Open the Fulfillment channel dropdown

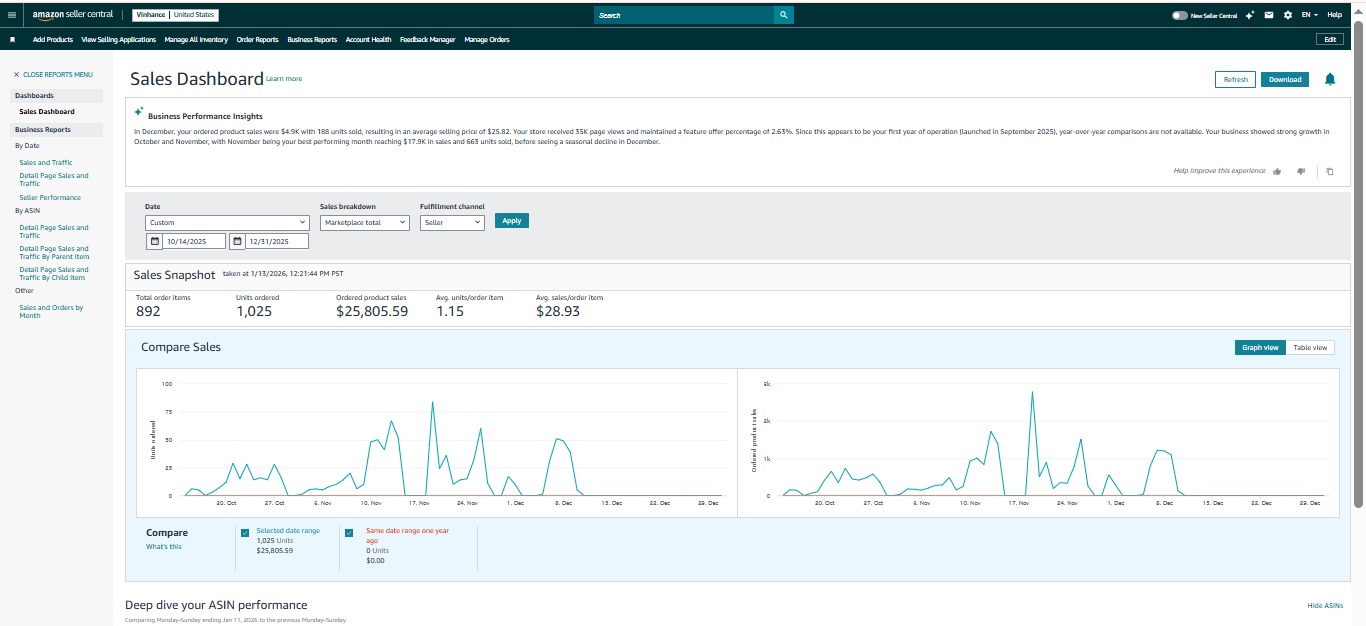click(x=452, y=223)
